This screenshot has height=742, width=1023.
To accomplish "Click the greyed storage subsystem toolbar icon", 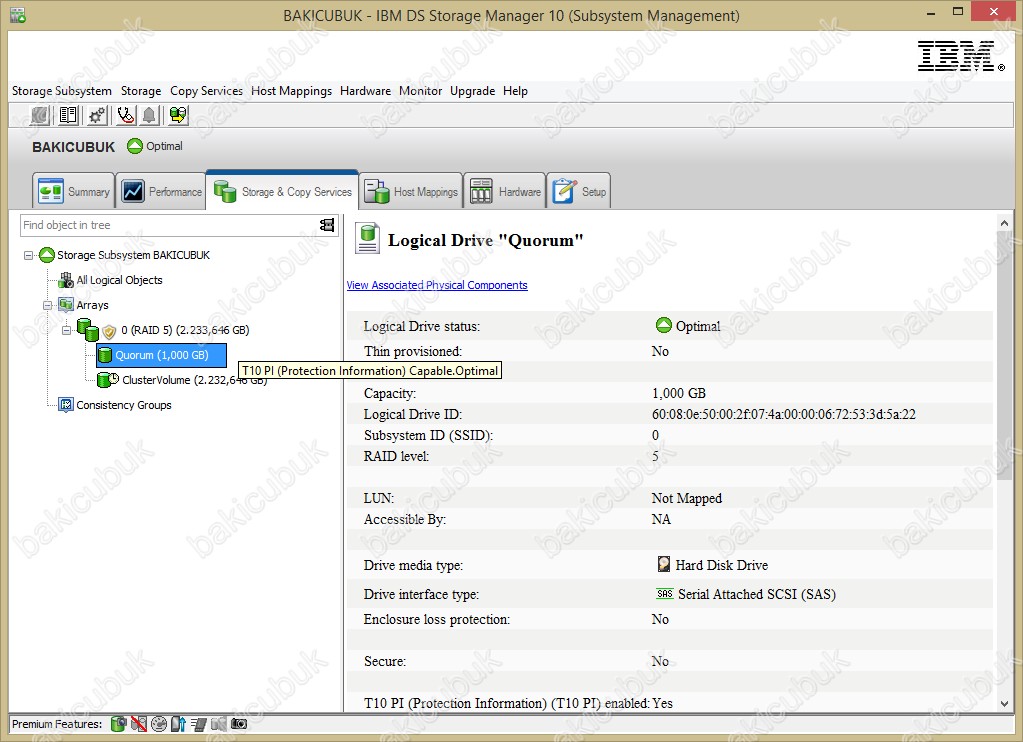I will pos(40,116).
